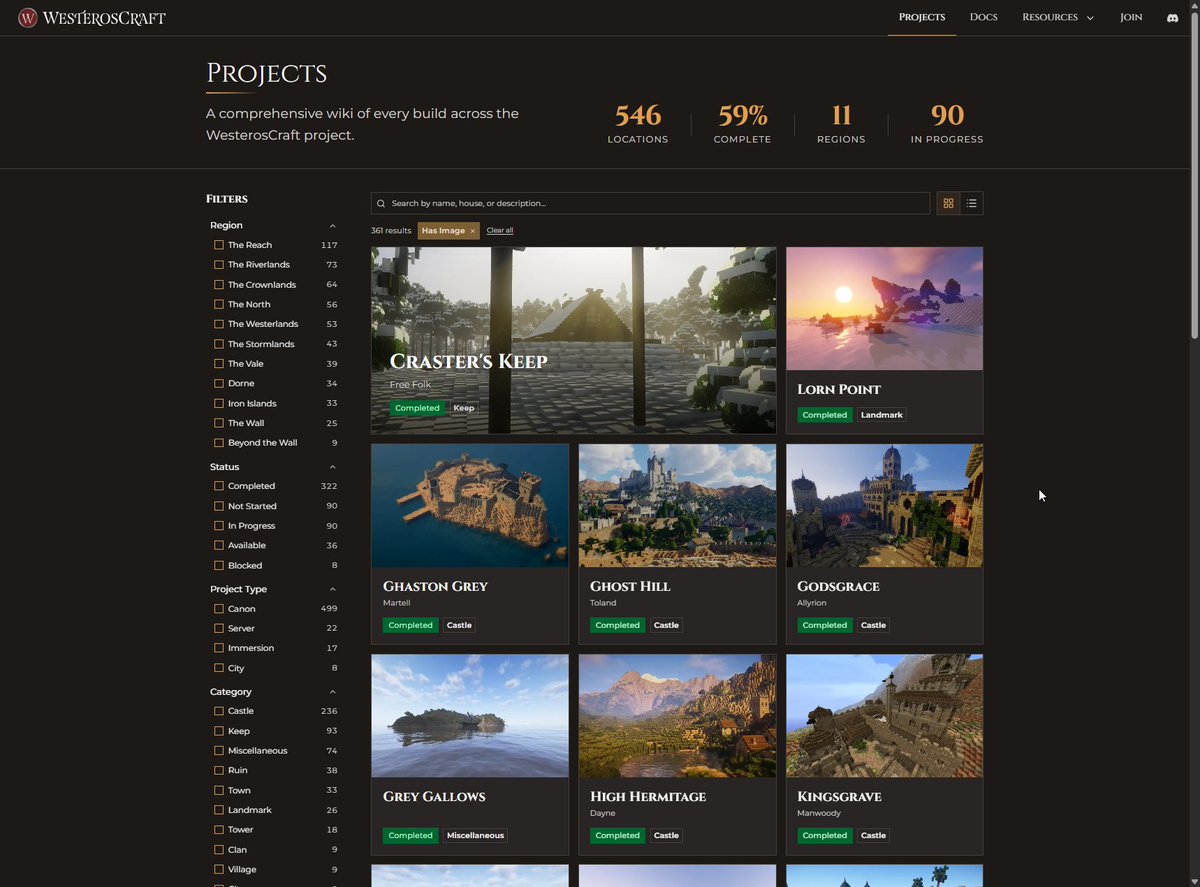1200x887 pixels.
Task: Select Dorne region checkbox
Action: tap(219, 383)
